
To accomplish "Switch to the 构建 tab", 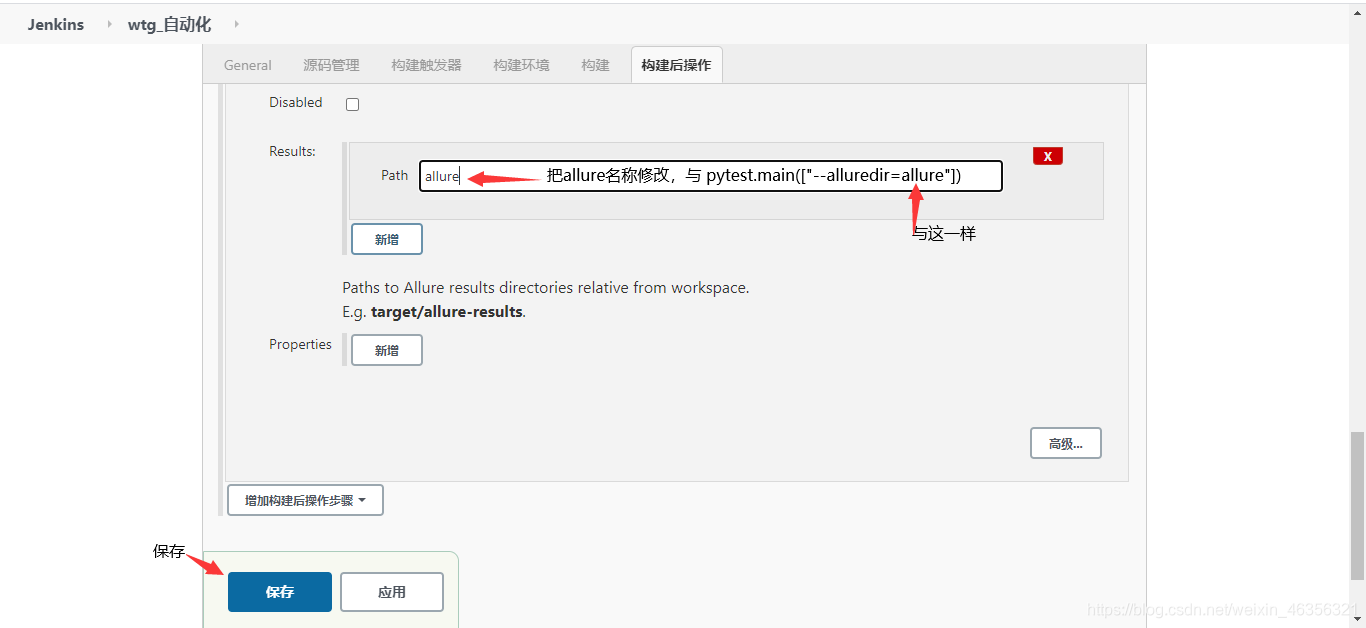I will 595,65.
